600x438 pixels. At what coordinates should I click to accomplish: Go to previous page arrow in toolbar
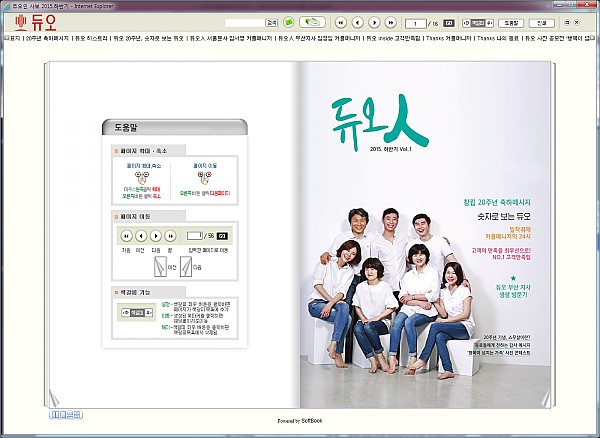(358, 21)
